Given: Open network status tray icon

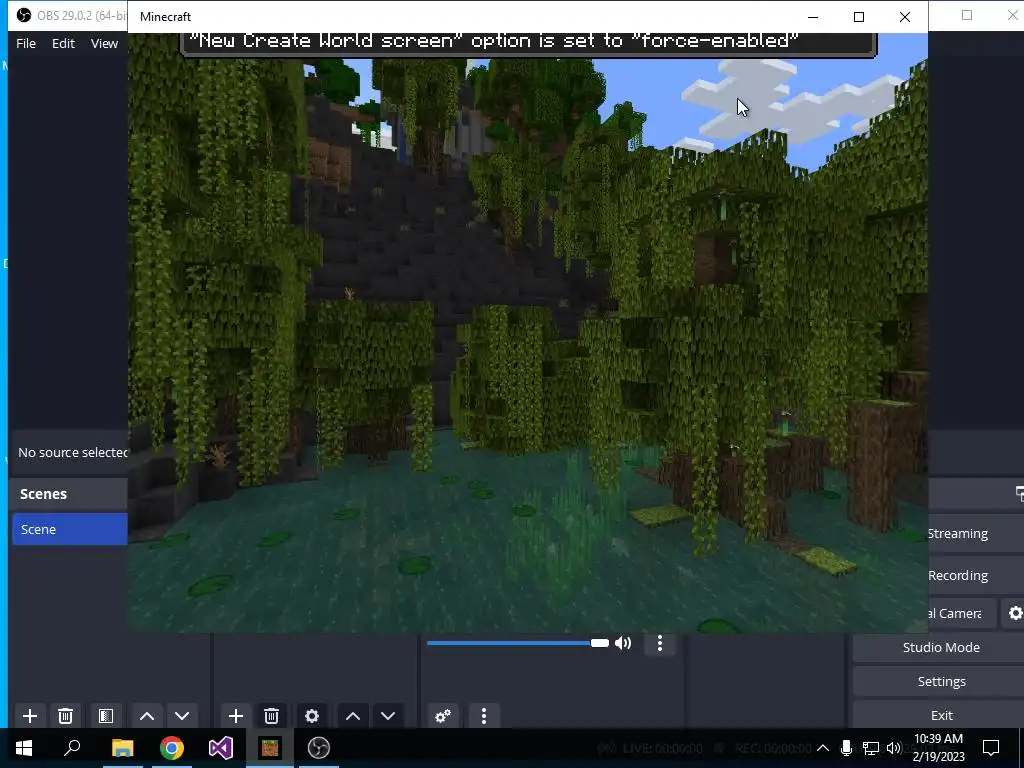Looking at the screenshot, I should click(x=870, y=748).
